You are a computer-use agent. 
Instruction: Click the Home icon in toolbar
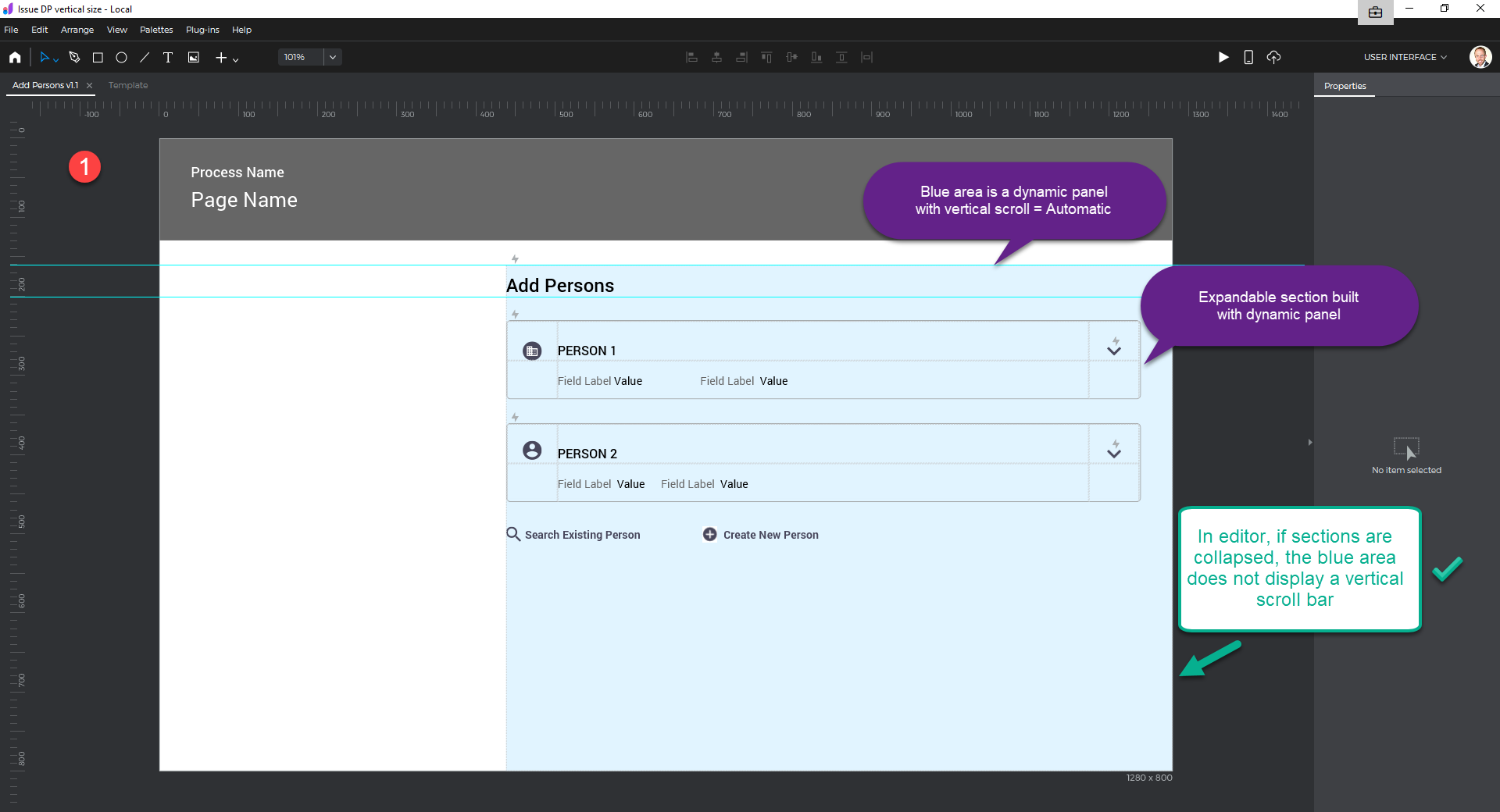[x=15, y=57]
